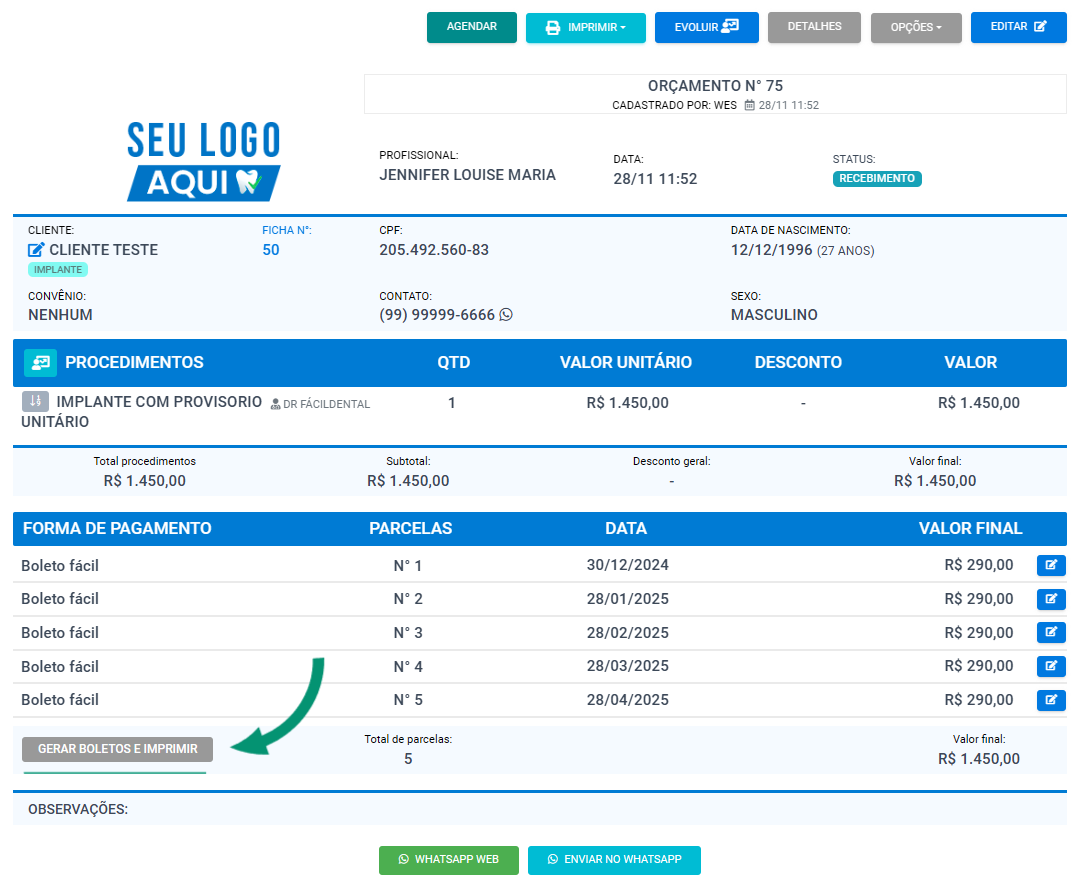Edit installment N° 5 payment
This screenshot has height=888, width=1078.
click(1050, 700)
